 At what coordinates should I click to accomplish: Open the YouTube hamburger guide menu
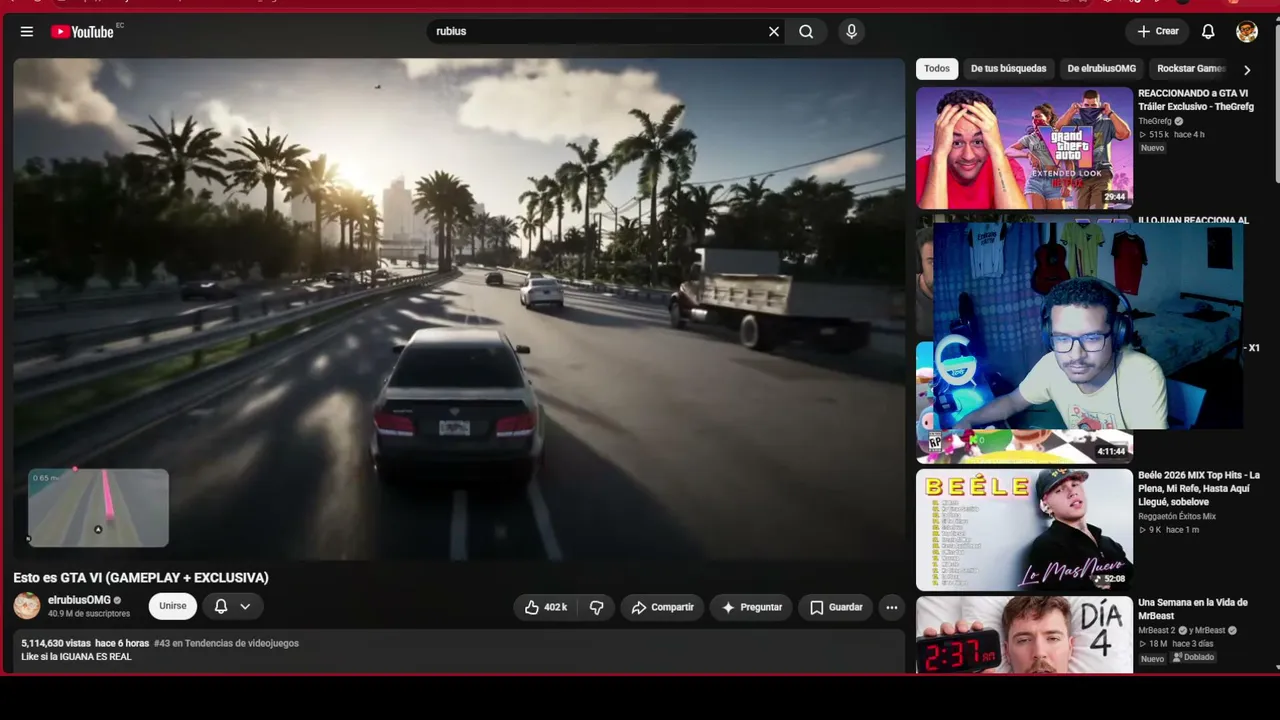click(x=27, y=32)
